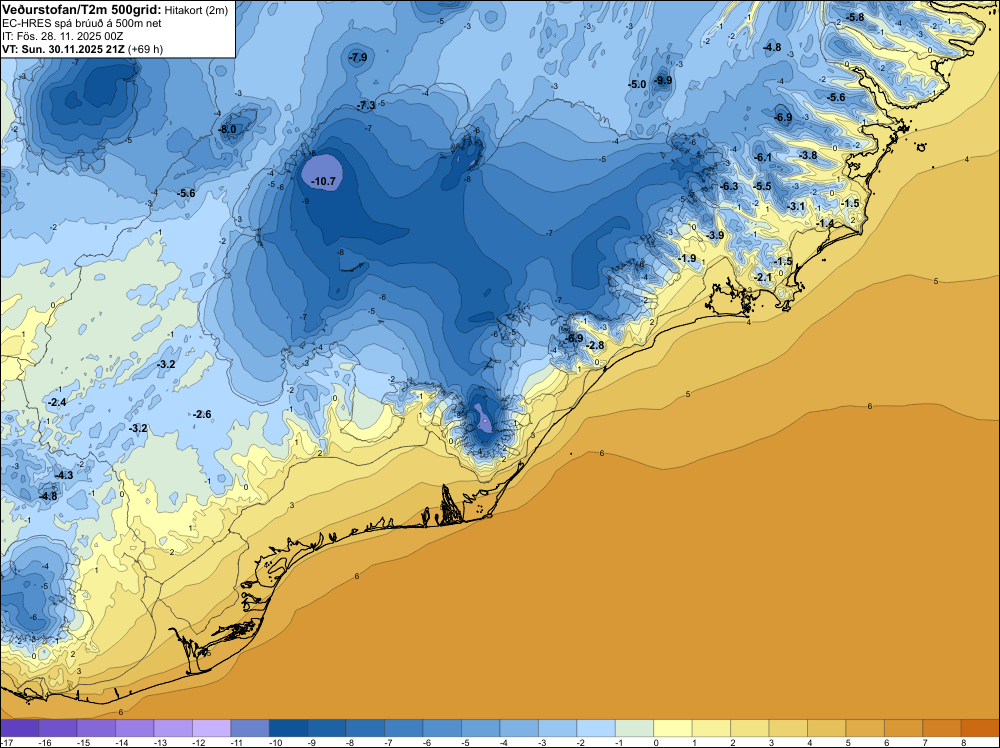Click the -2.4 temperature label
This screenshot has width=1000, height=748.
click(57, 402)
